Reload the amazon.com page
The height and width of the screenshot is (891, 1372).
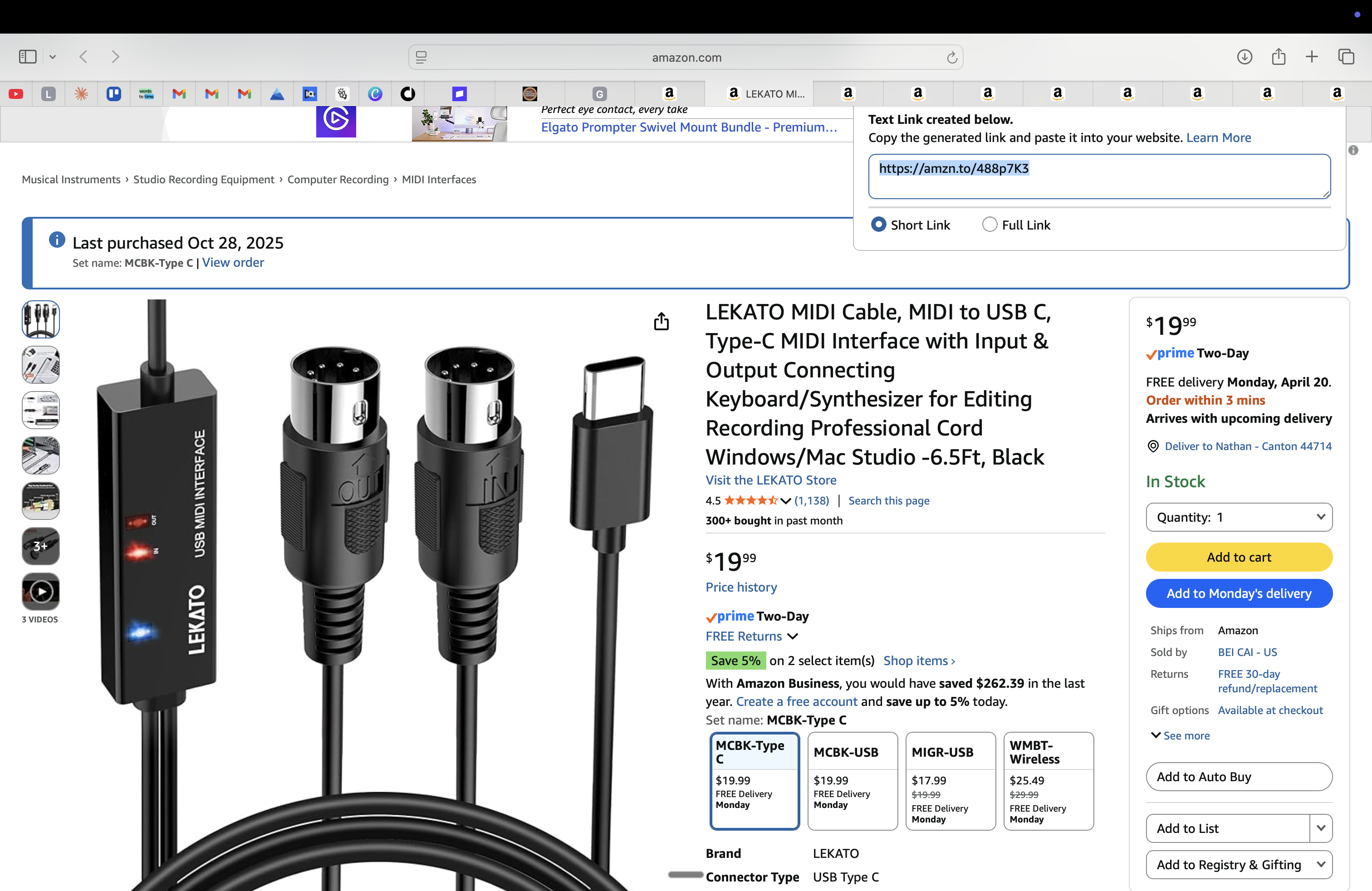point(952,57)
